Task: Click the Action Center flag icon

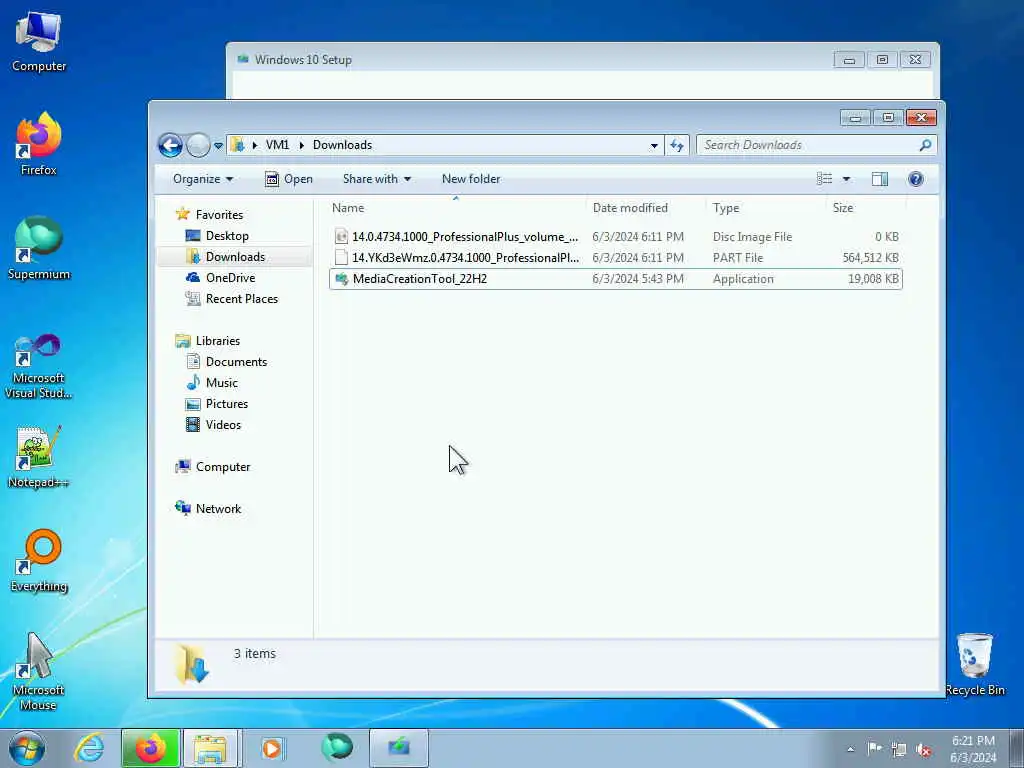Action: [874, 749]
